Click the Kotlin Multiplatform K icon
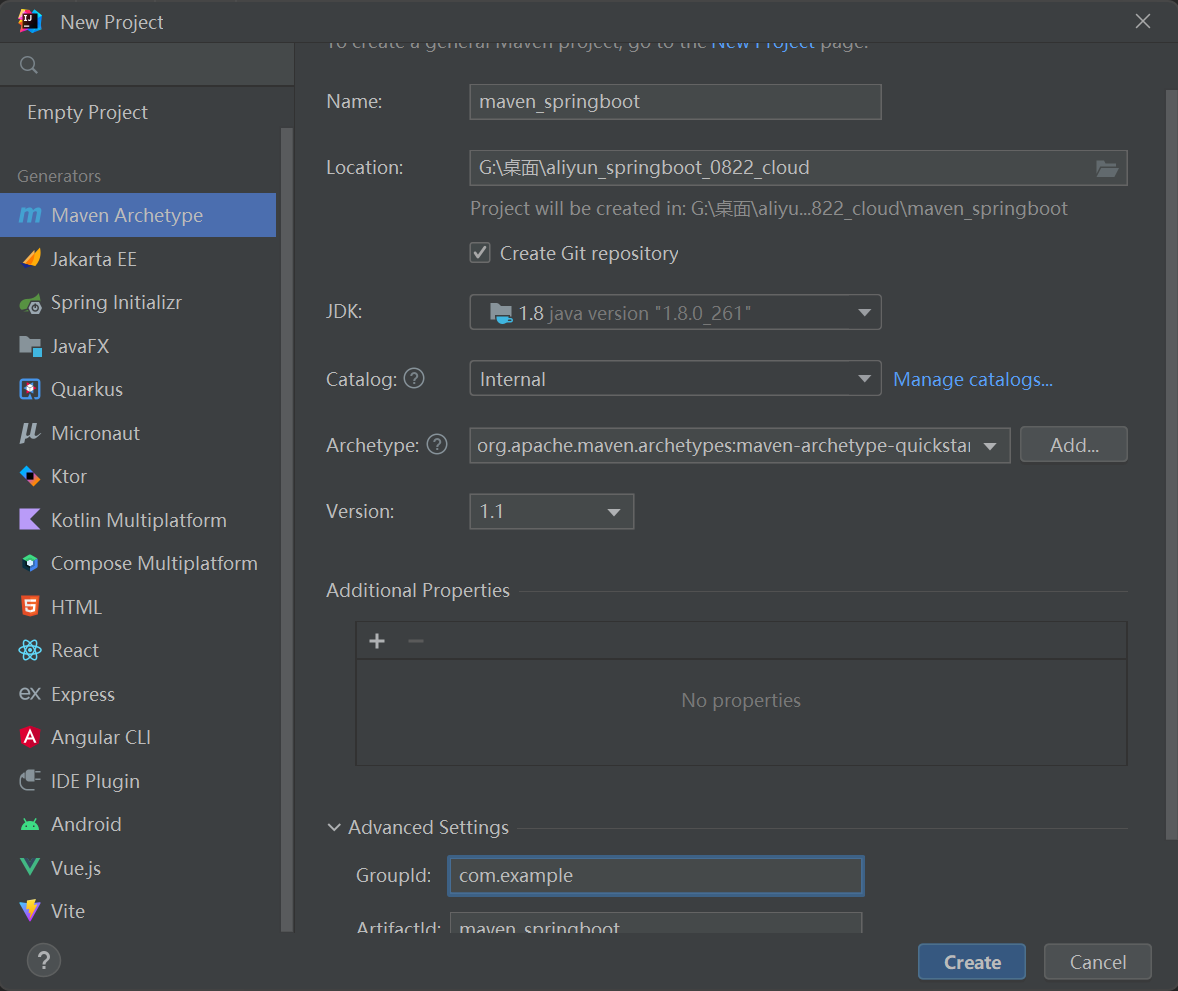Image resolution: width=1178 pixels, height=991 pixels. (x=30, y=519)
